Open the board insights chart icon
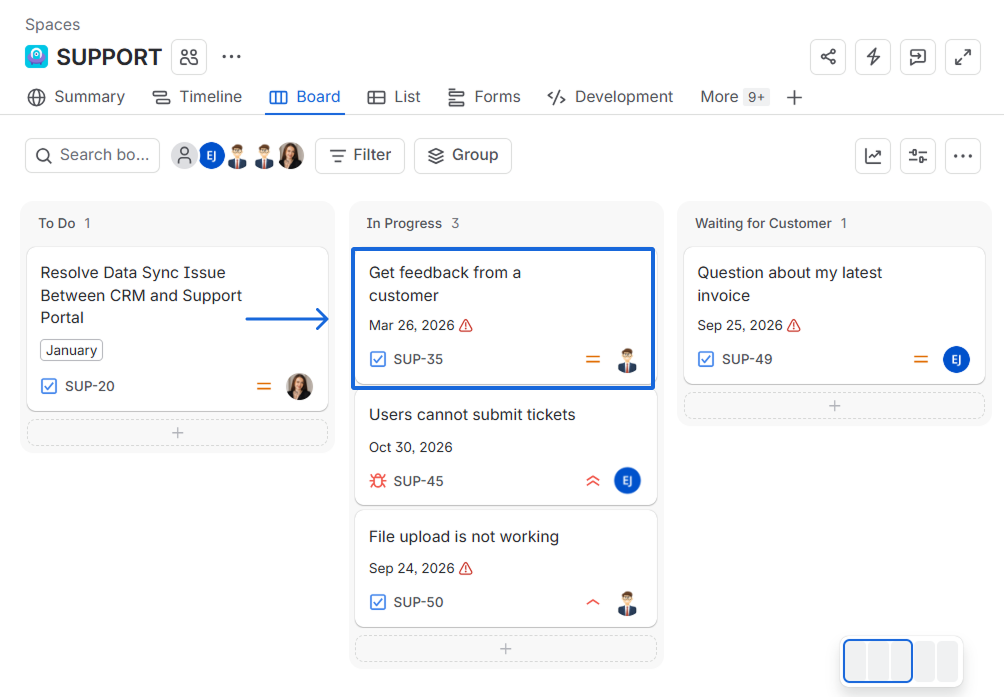Viewport: 1004px width, 697px height. click(x=873, y=156)
